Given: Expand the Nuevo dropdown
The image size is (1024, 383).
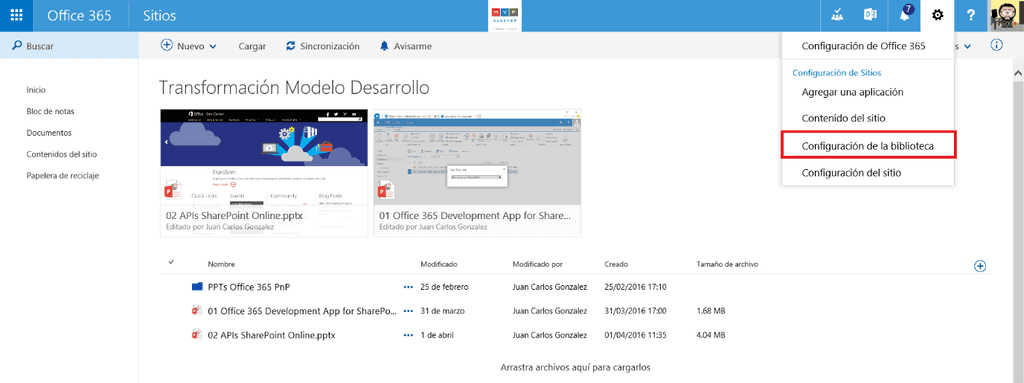Looking at the screenshot, I should 189,46.
